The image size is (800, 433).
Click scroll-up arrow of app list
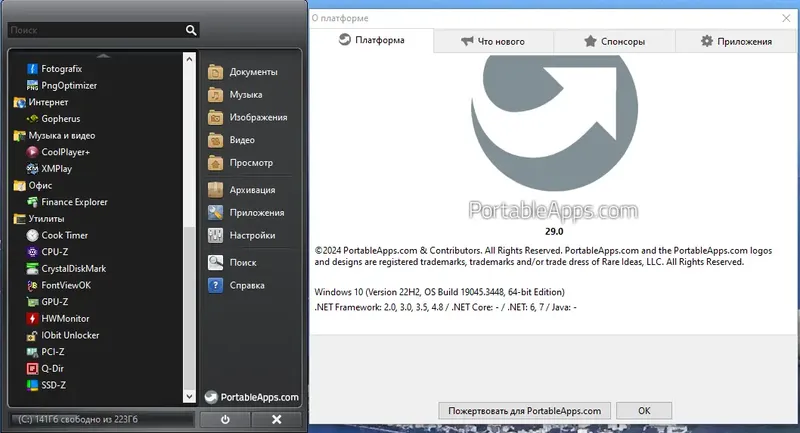[x=189, y=59]
